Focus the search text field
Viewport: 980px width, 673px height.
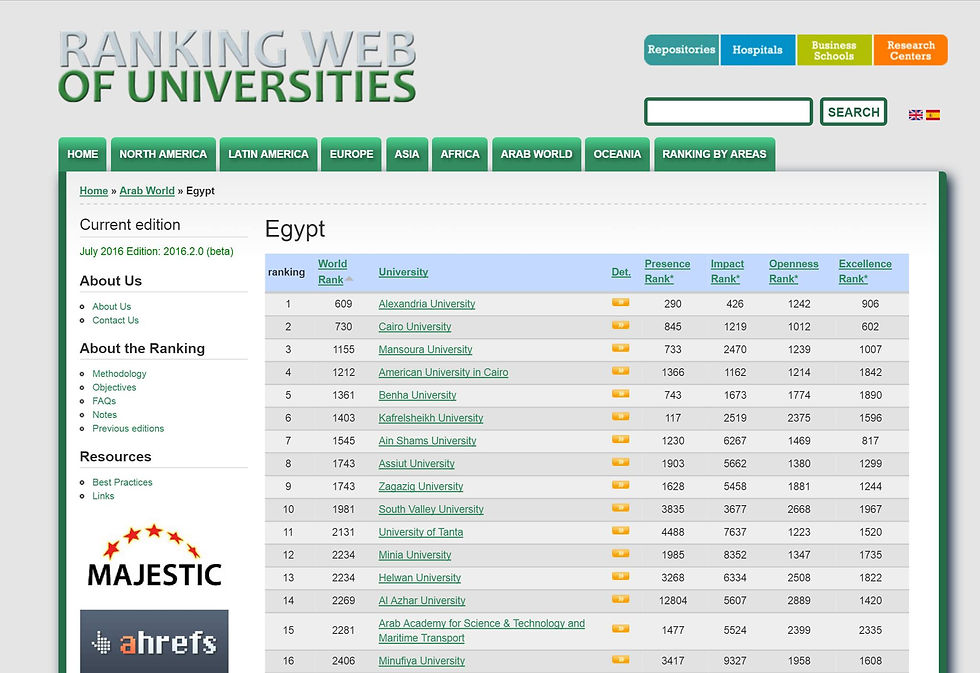click(x=729, y=112)
